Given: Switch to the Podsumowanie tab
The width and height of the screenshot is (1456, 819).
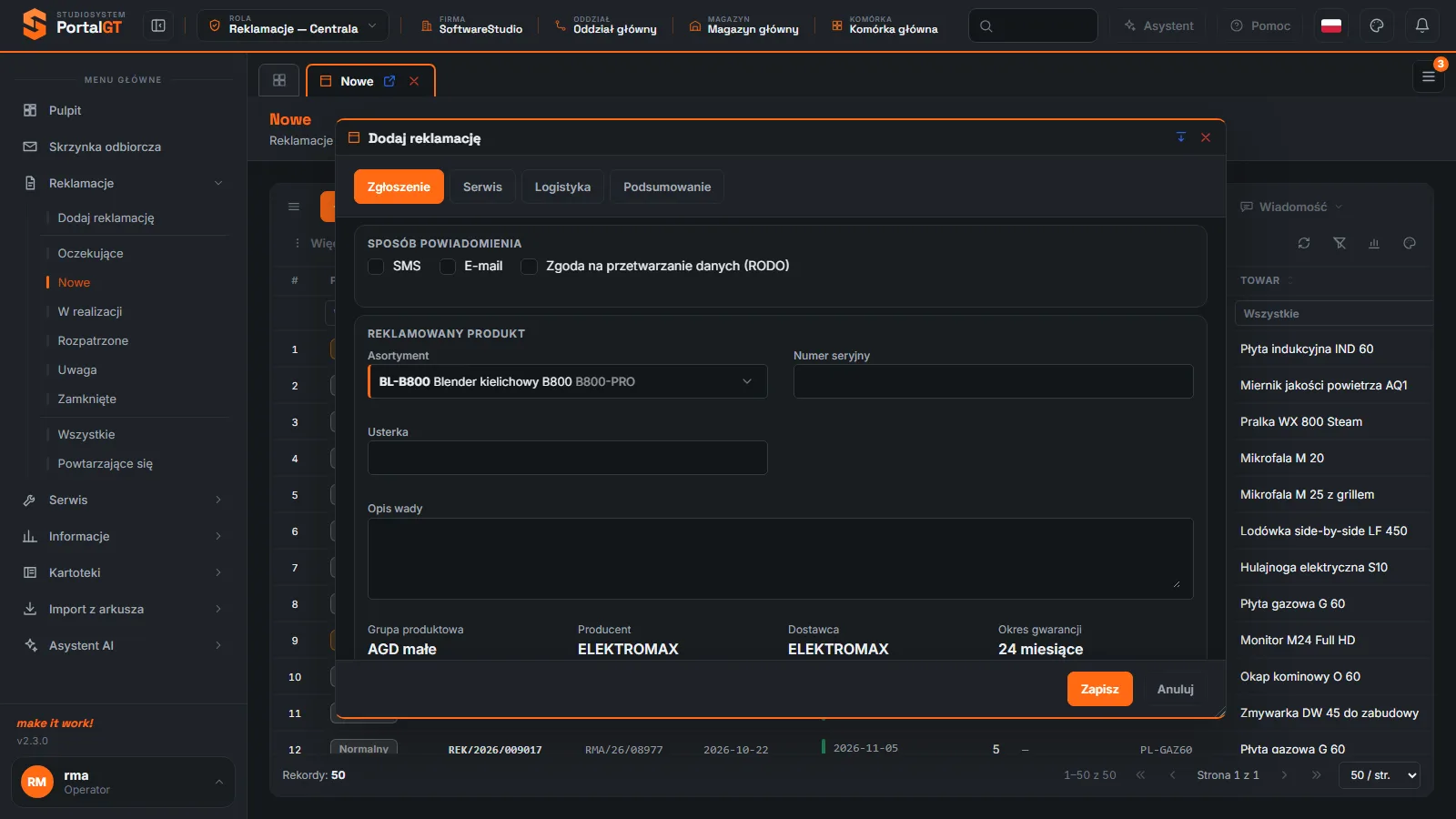Looking at the screenshot, I should tap(667, 187).
